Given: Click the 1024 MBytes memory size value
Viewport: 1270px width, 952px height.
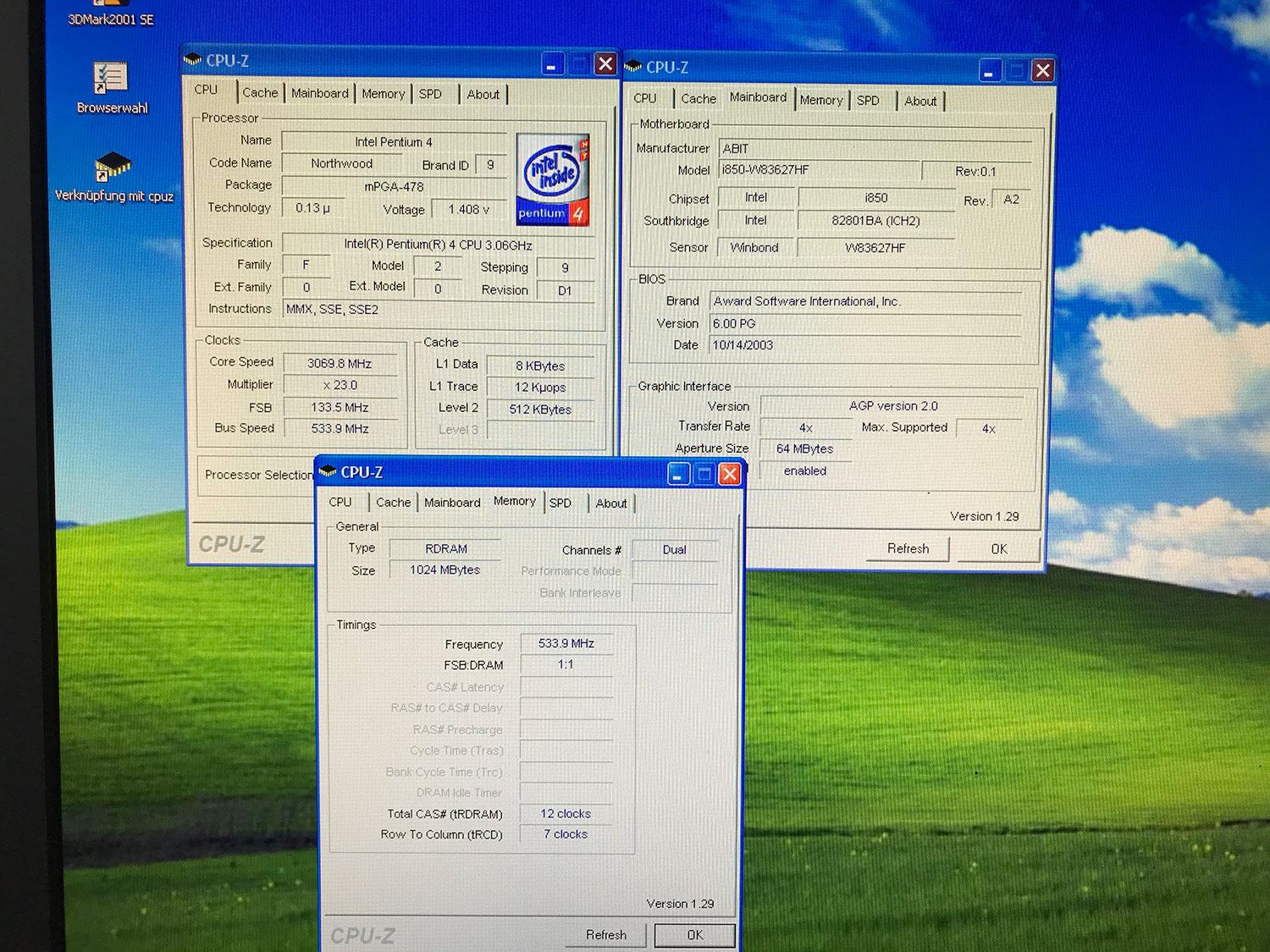Looking at the screenshot, I should coord(445,570).
